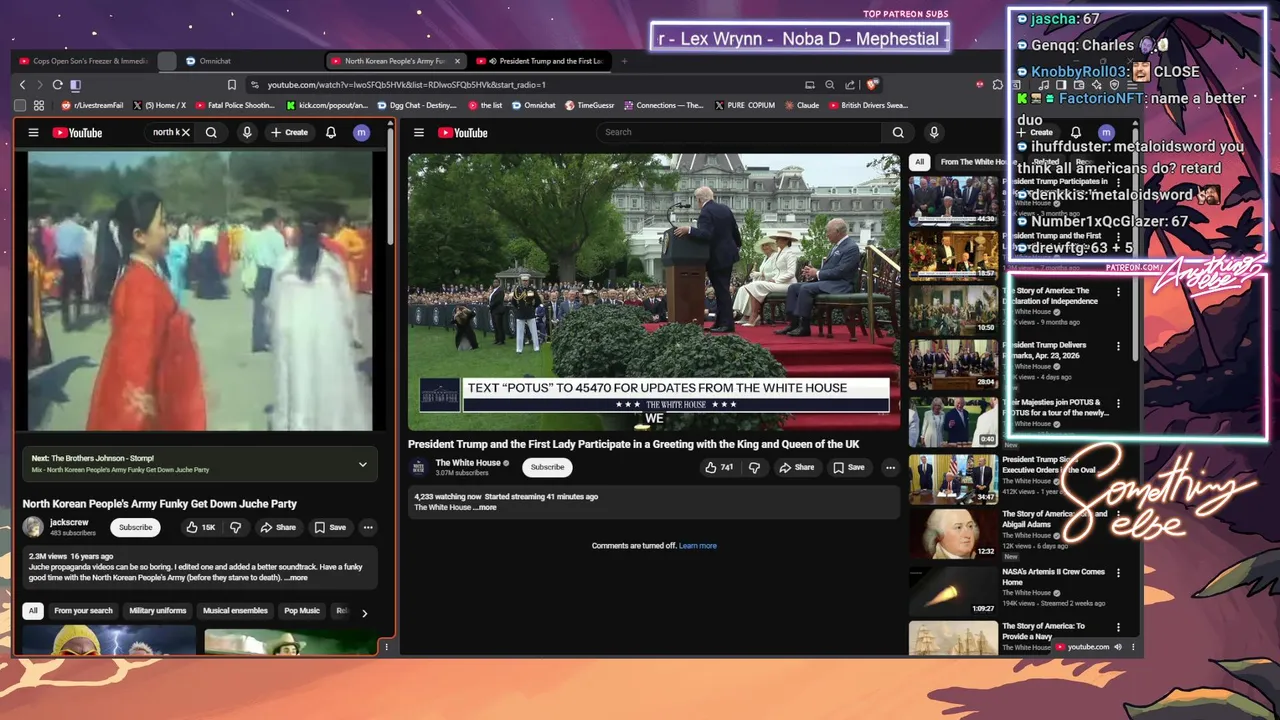
Task: Subscribe to jackscrew channel
Action: click(135, 527)
